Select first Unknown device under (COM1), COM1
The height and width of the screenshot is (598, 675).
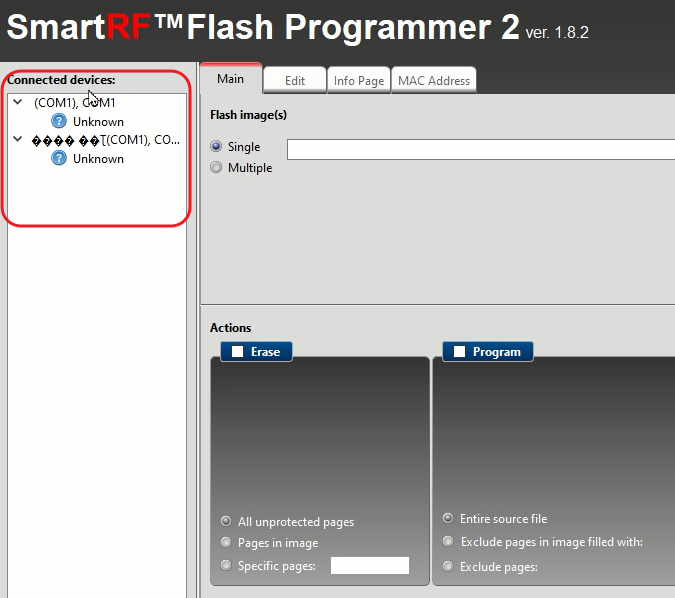click(x=98, y=122)
